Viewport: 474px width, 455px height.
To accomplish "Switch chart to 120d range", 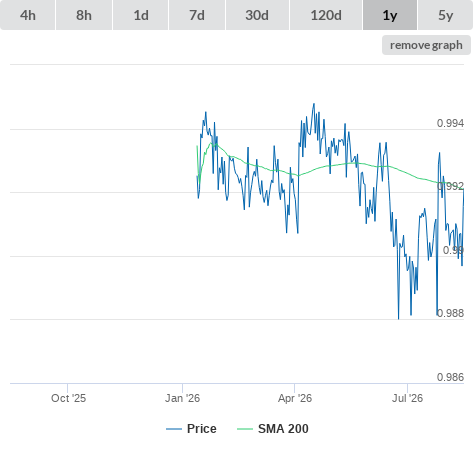I will pyautogui.click(x=326, y=15).
